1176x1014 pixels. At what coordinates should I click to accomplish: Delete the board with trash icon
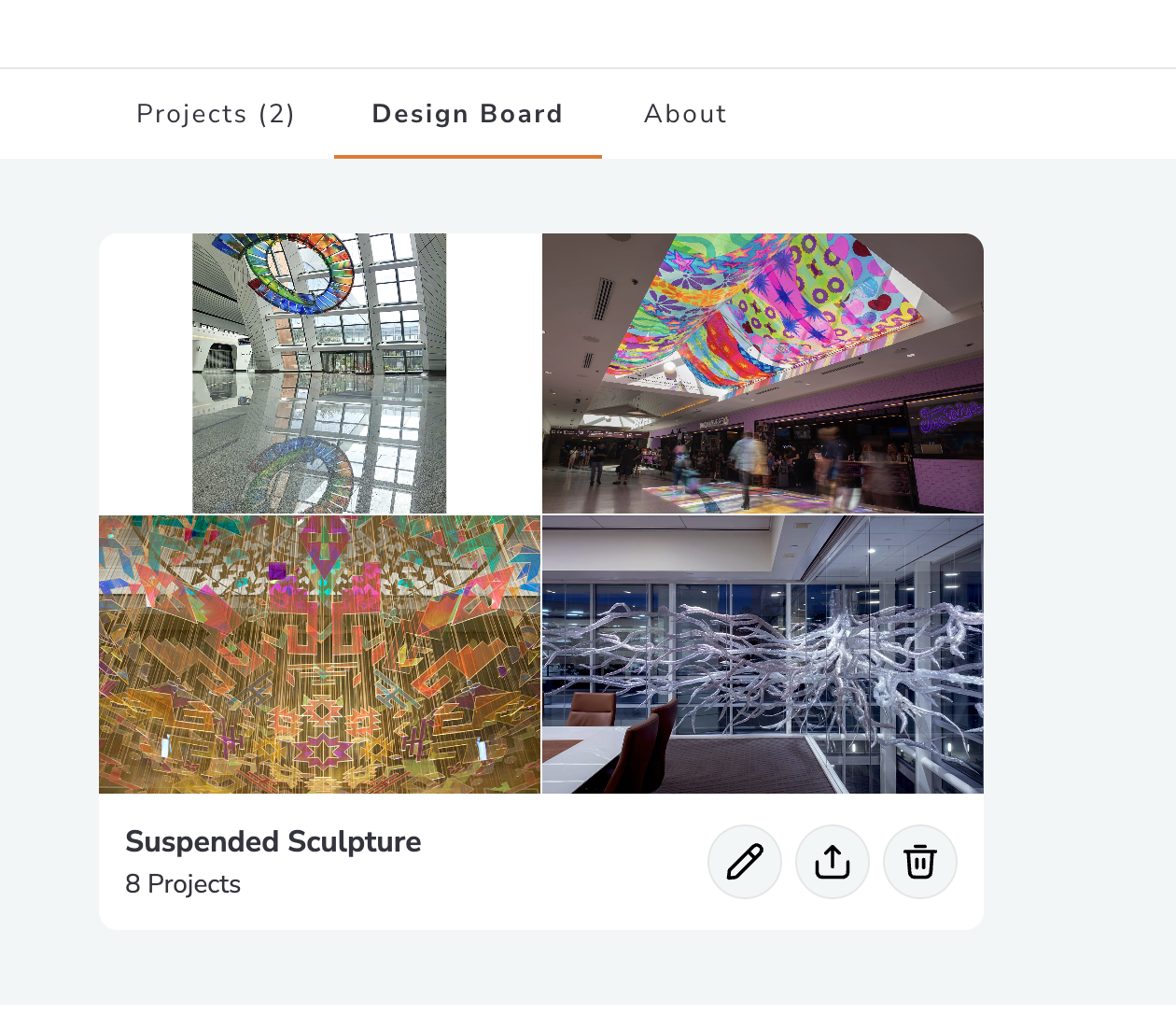[919, 862]
